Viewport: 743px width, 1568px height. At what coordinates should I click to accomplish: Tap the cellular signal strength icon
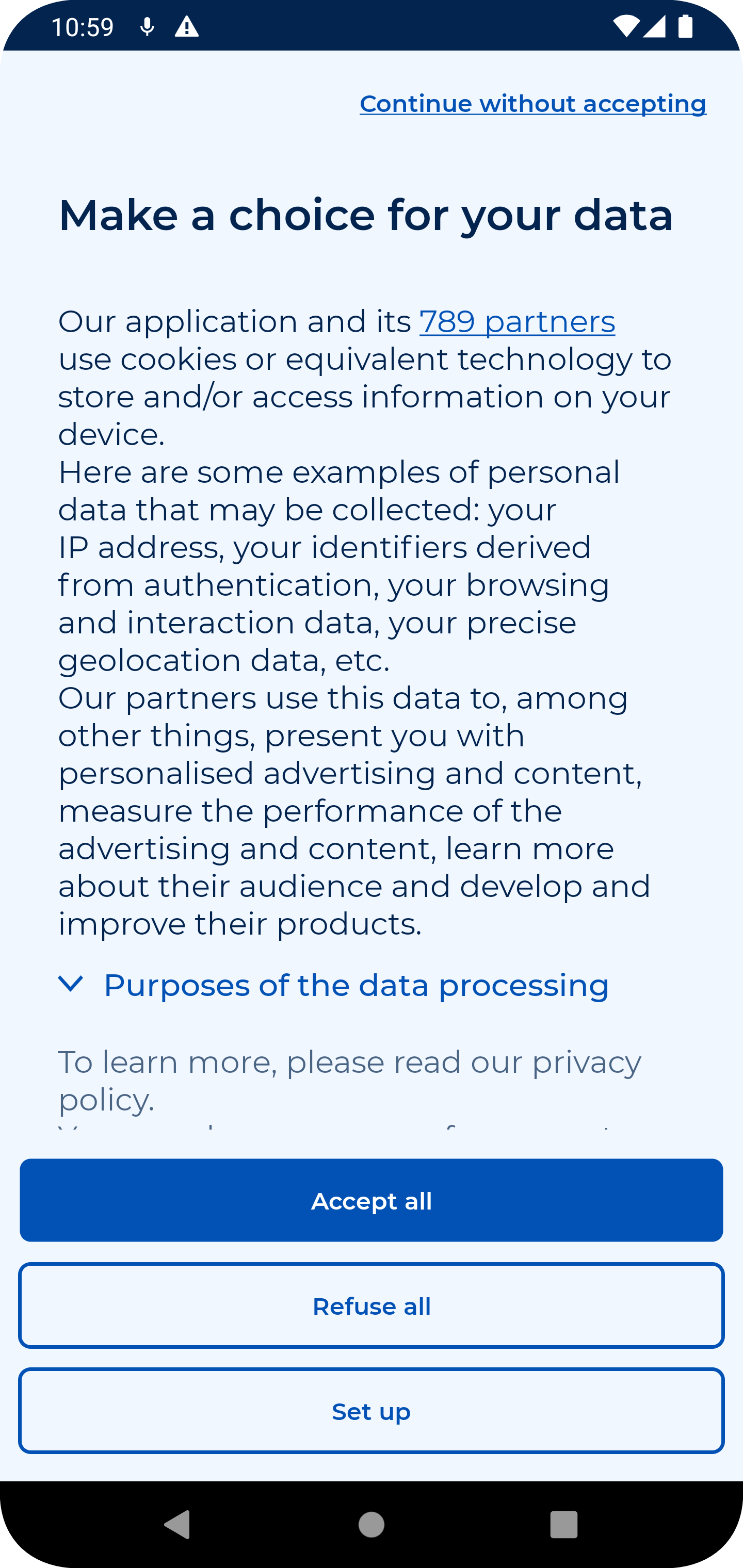[655, 27]
